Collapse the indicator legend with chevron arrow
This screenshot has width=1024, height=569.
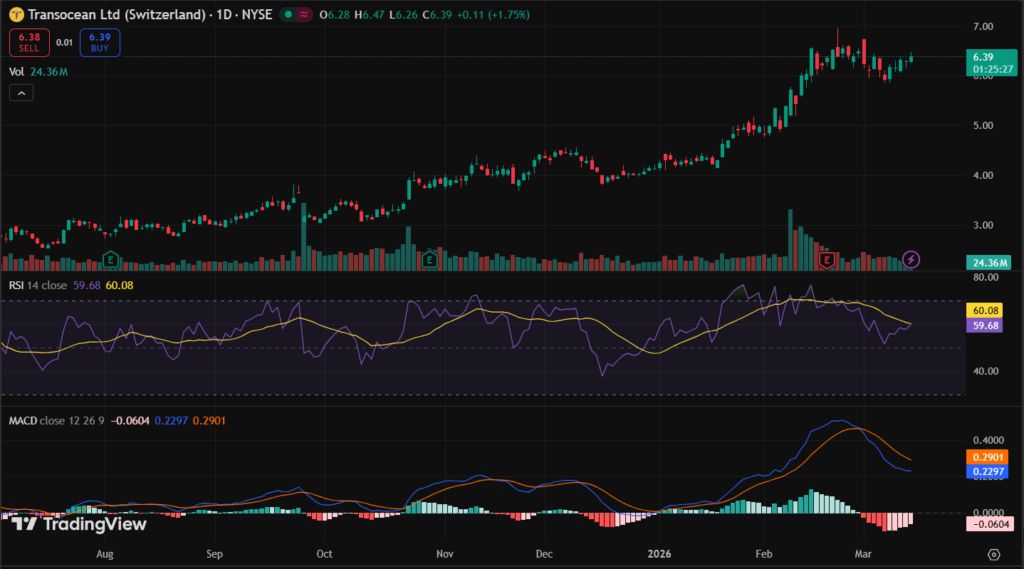[x=22, y=93]
